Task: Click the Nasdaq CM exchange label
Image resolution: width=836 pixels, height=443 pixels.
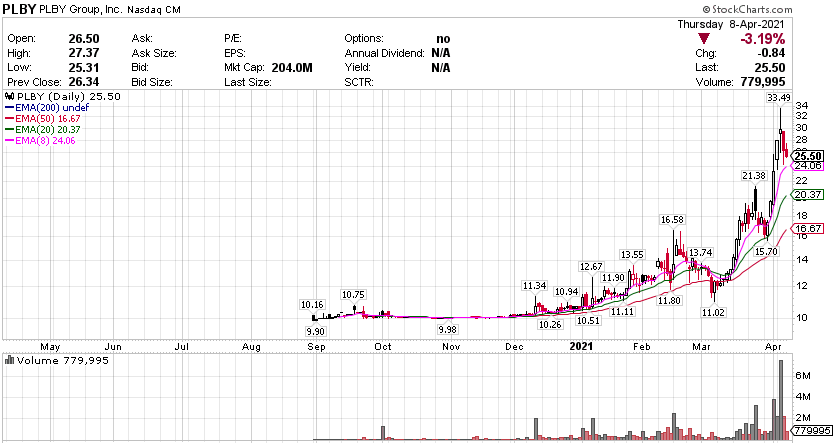Action: click(154, 10)
